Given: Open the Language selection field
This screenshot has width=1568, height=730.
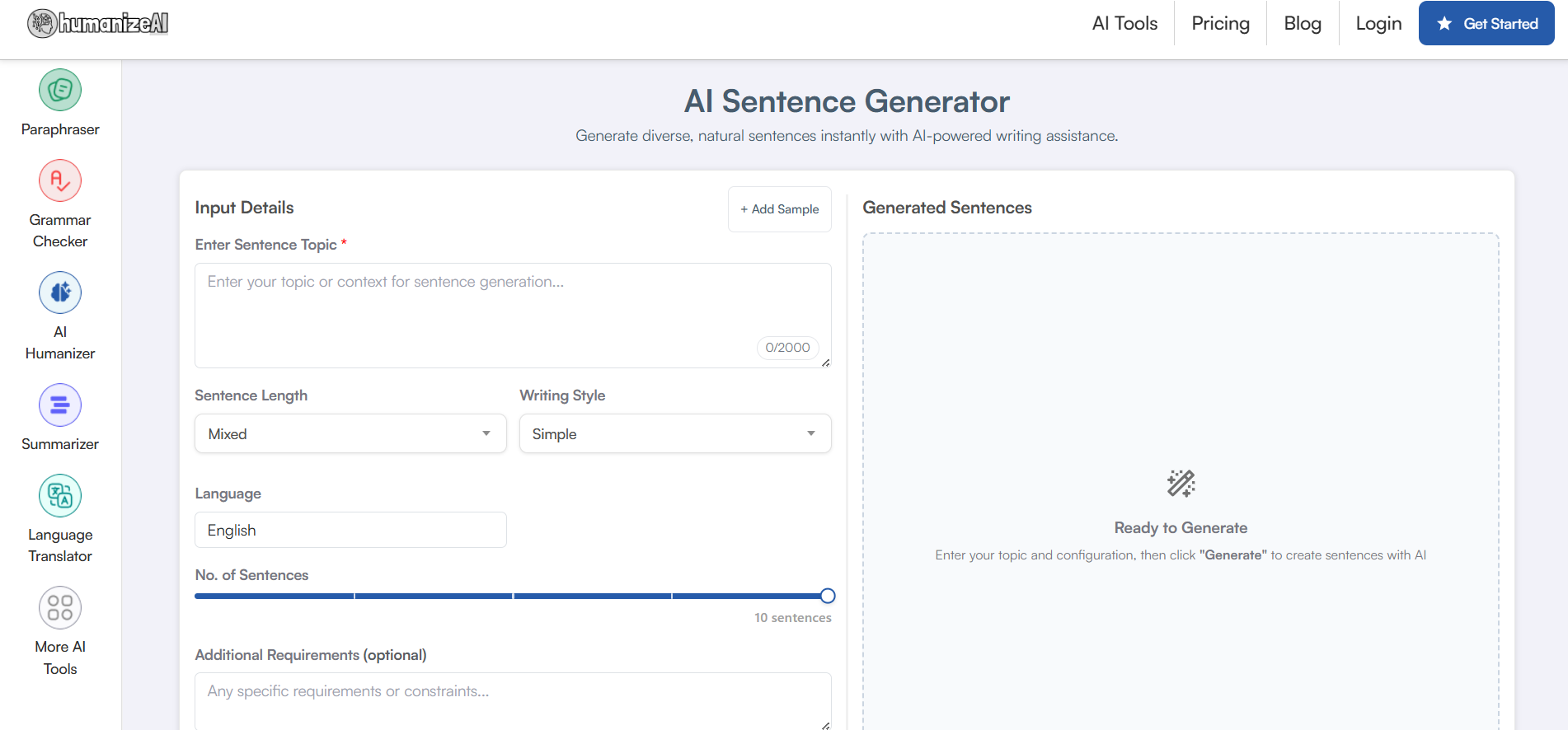Looking at the screenshot, I should coord(350,530).
